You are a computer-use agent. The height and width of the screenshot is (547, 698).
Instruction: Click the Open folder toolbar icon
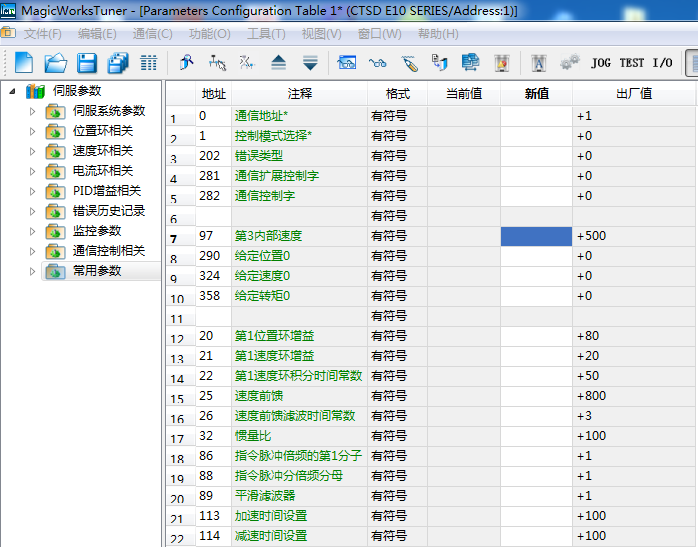56,63
